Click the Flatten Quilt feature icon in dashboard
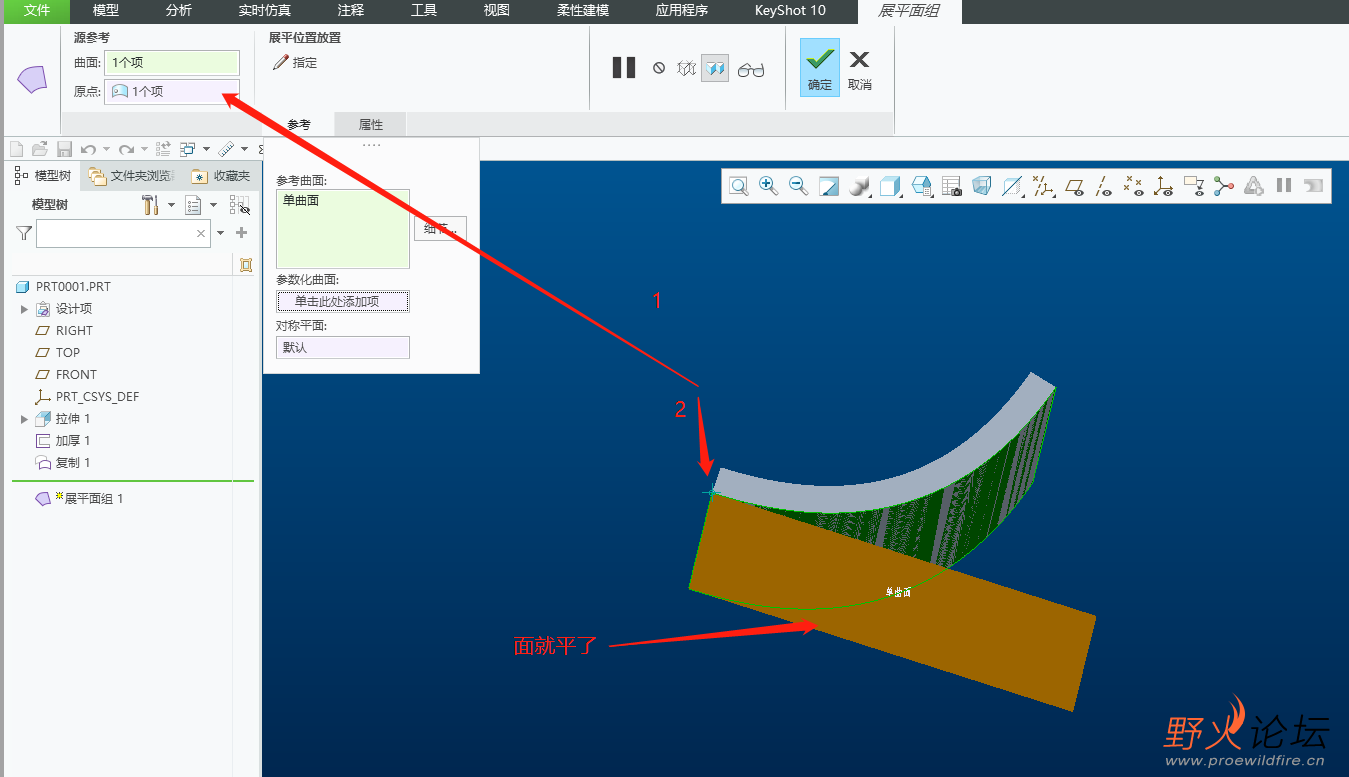 coord(32,80)
